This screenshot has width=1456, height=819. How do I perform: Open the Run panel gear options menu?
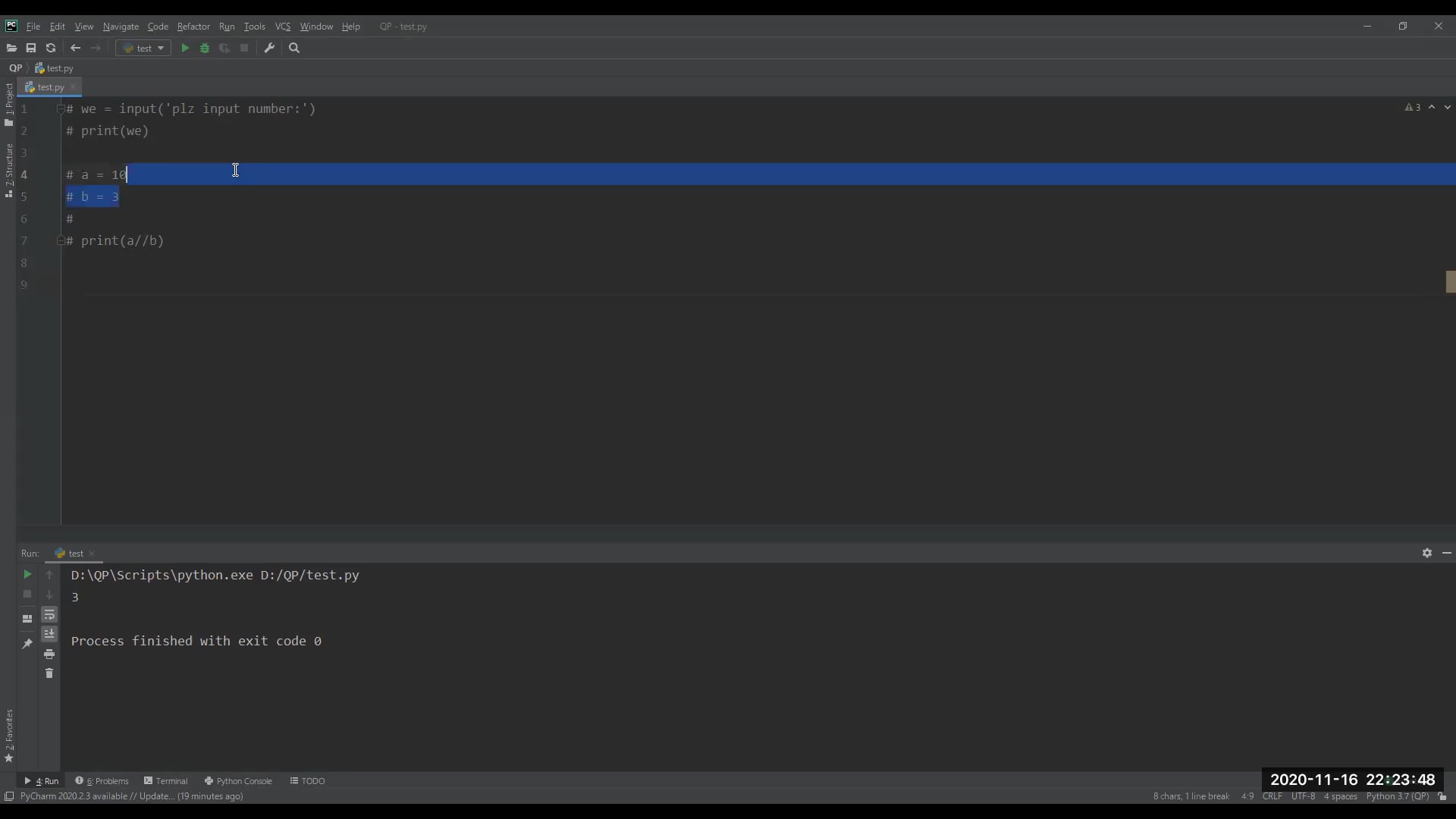coord(1426,554)
